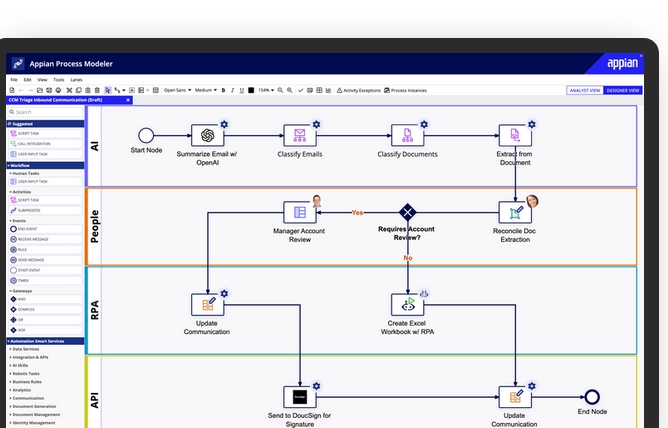This screenshot has height=428, width=668.
Task: Switch to Analyst View
Action: point(585,90)
